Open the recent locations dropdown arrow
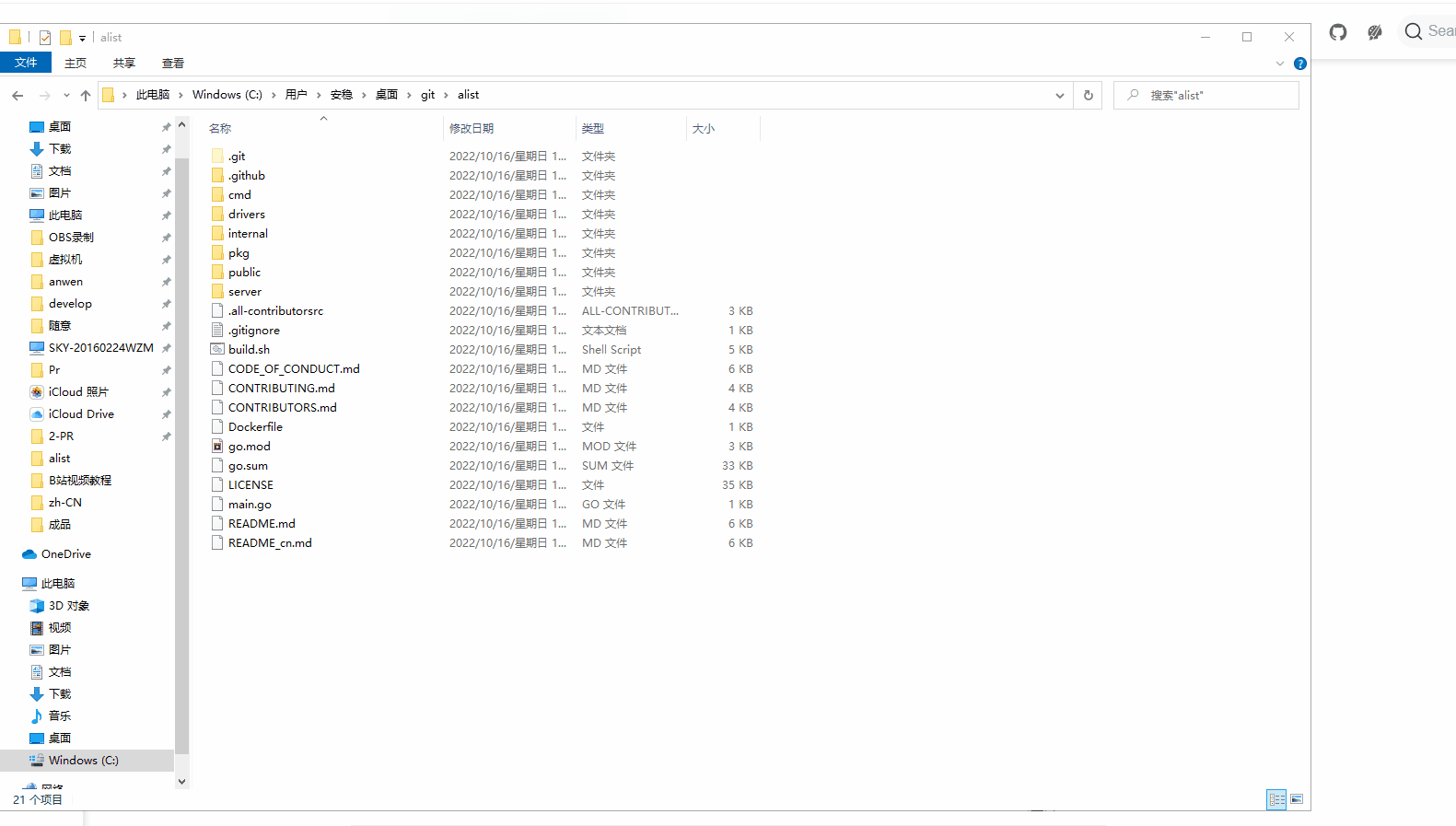Image resolution: width=1456 pixels, height=826 pixels. coord(66,95)
